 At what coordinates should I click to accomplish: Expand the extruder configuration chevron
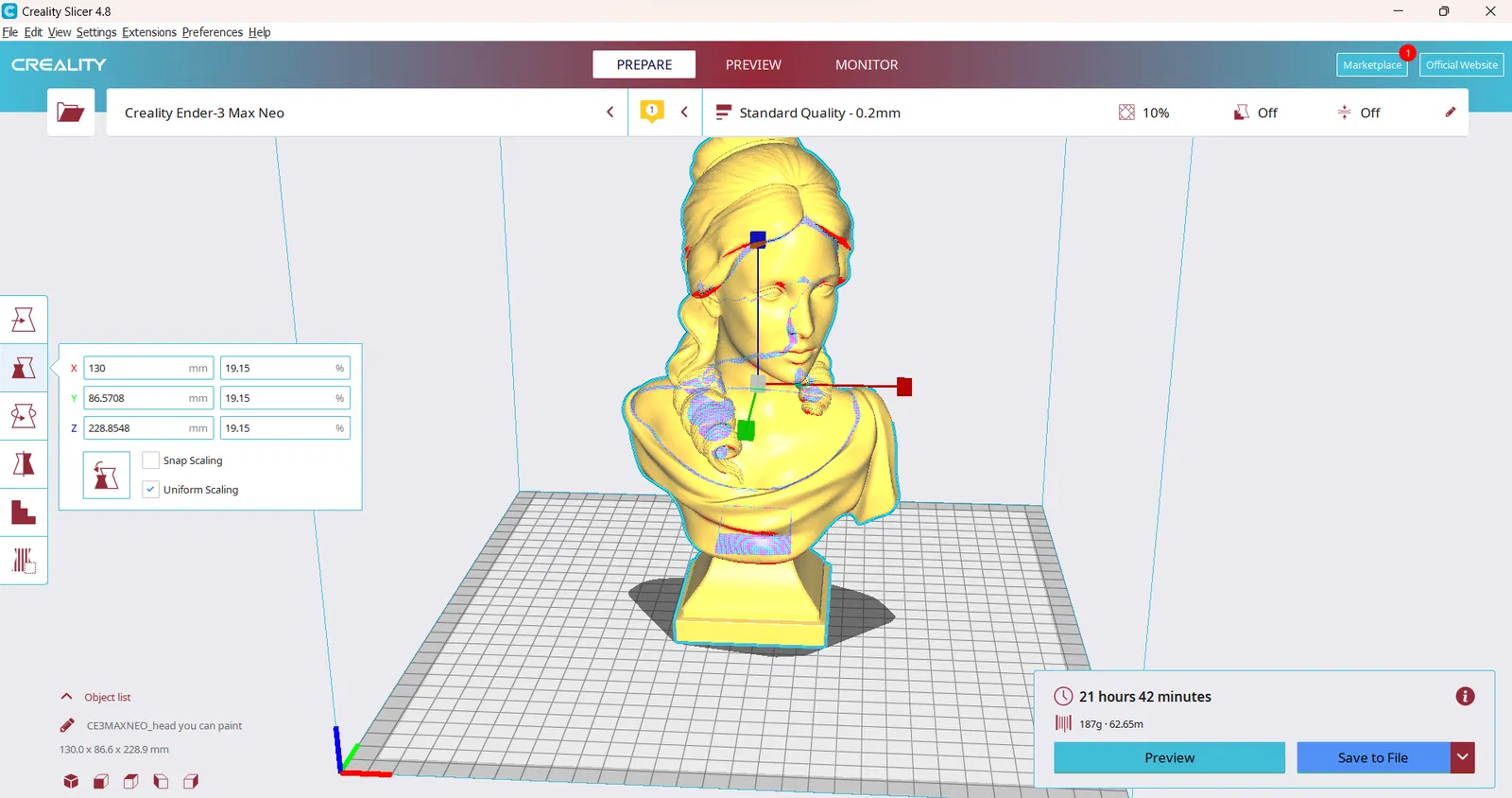[684, 113]
